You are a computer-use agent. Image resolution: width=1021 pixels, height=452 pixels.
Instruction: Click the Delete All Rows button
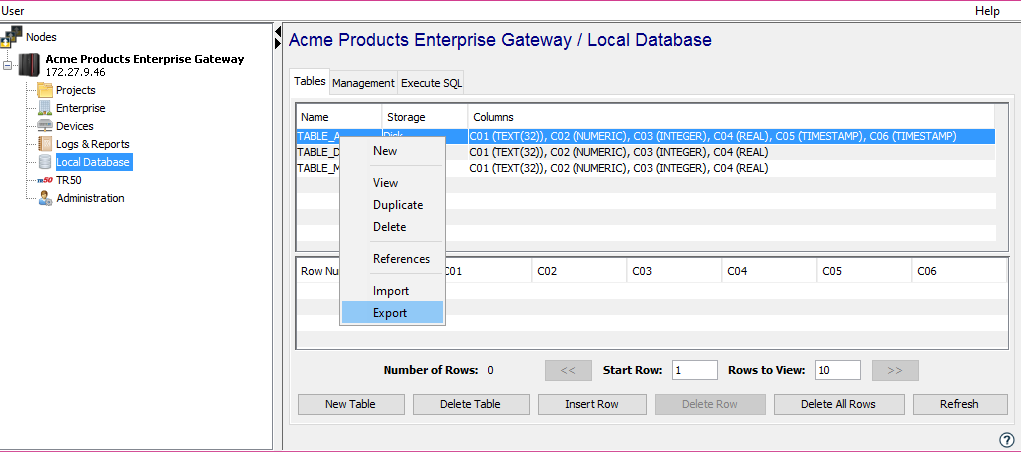pyautogui.click(x=838, y=404)
